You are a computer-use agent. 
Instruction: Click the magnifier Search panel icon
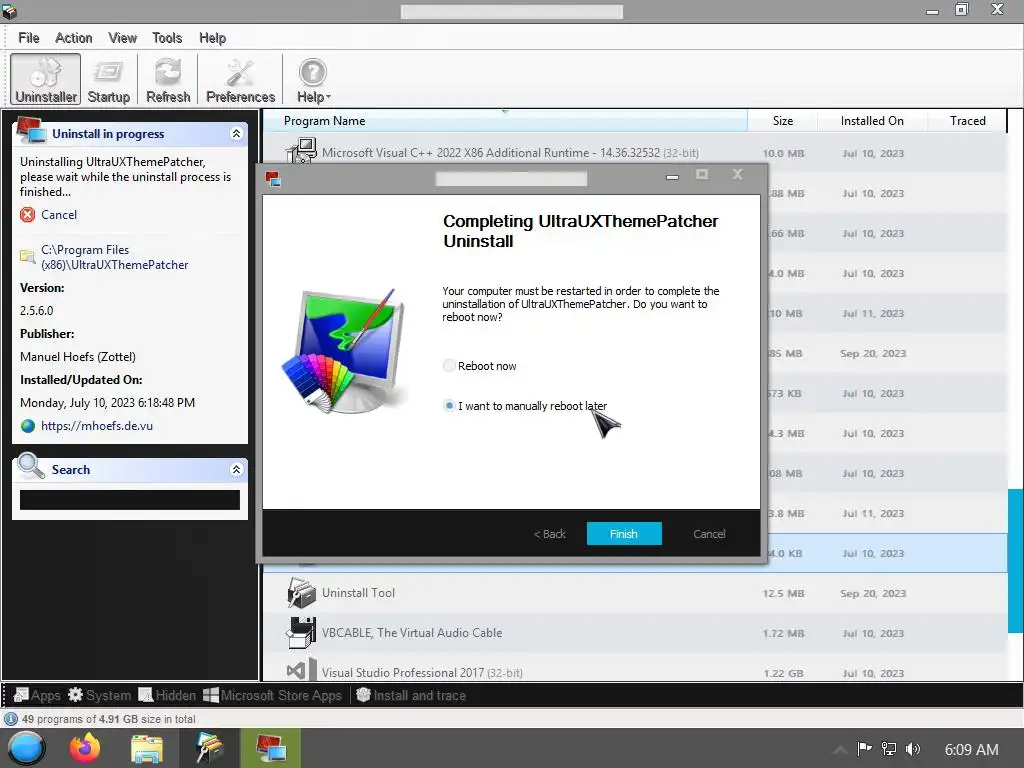[x=30, y=466]
